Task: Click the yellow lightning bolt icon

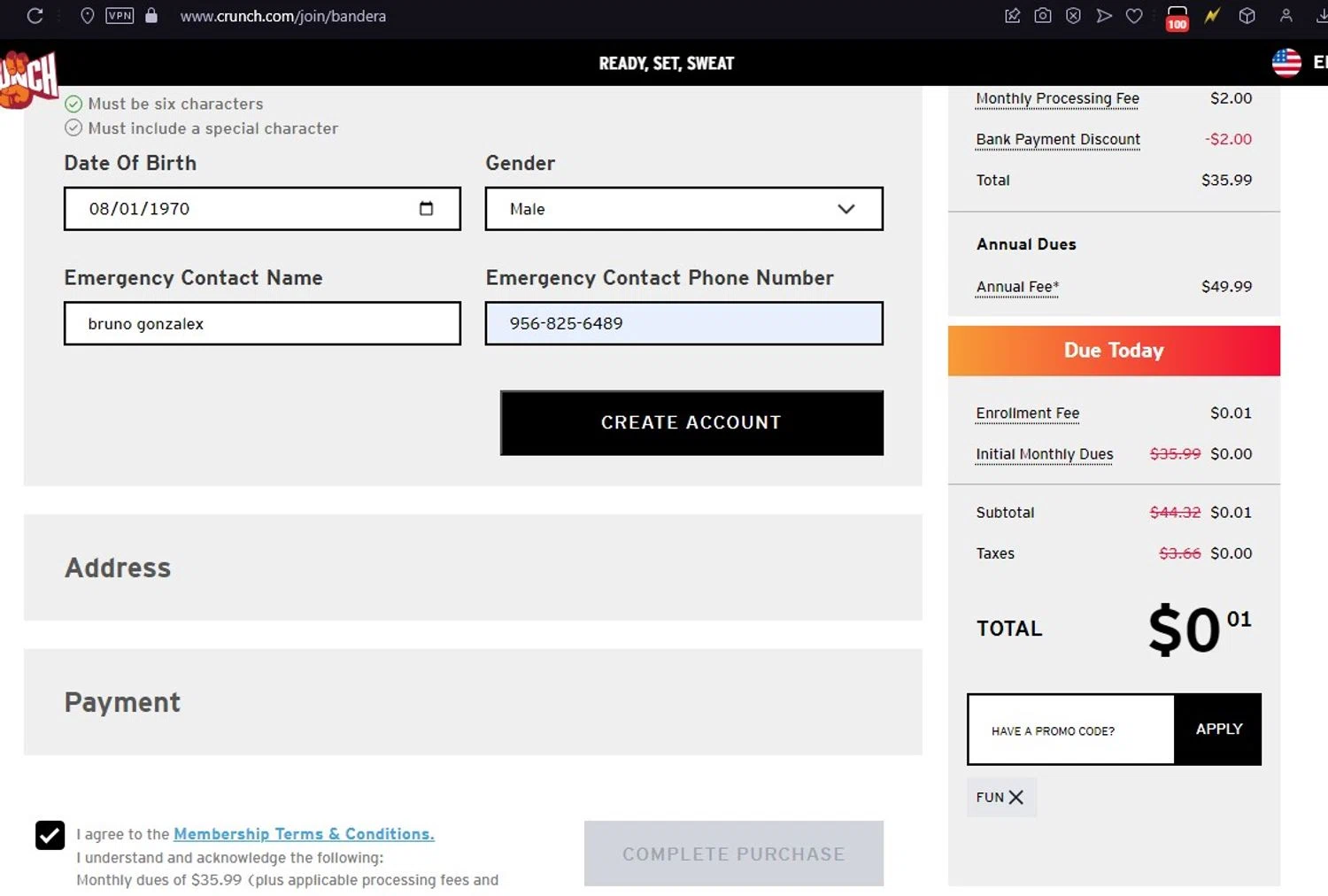Action: (1211, 16)
